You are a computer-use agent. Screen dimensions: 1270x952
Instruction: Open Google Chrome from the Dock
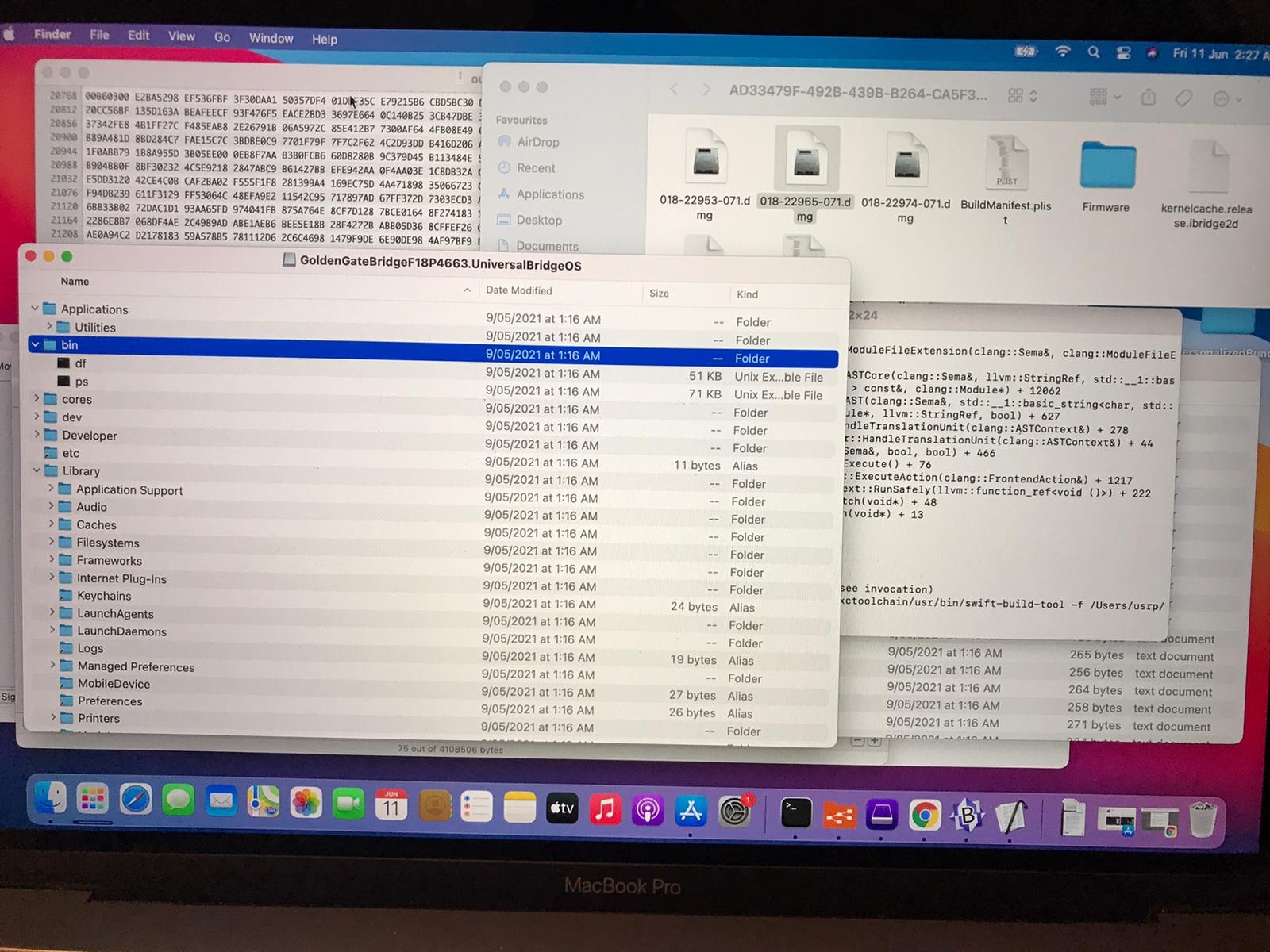click(924, 816)
